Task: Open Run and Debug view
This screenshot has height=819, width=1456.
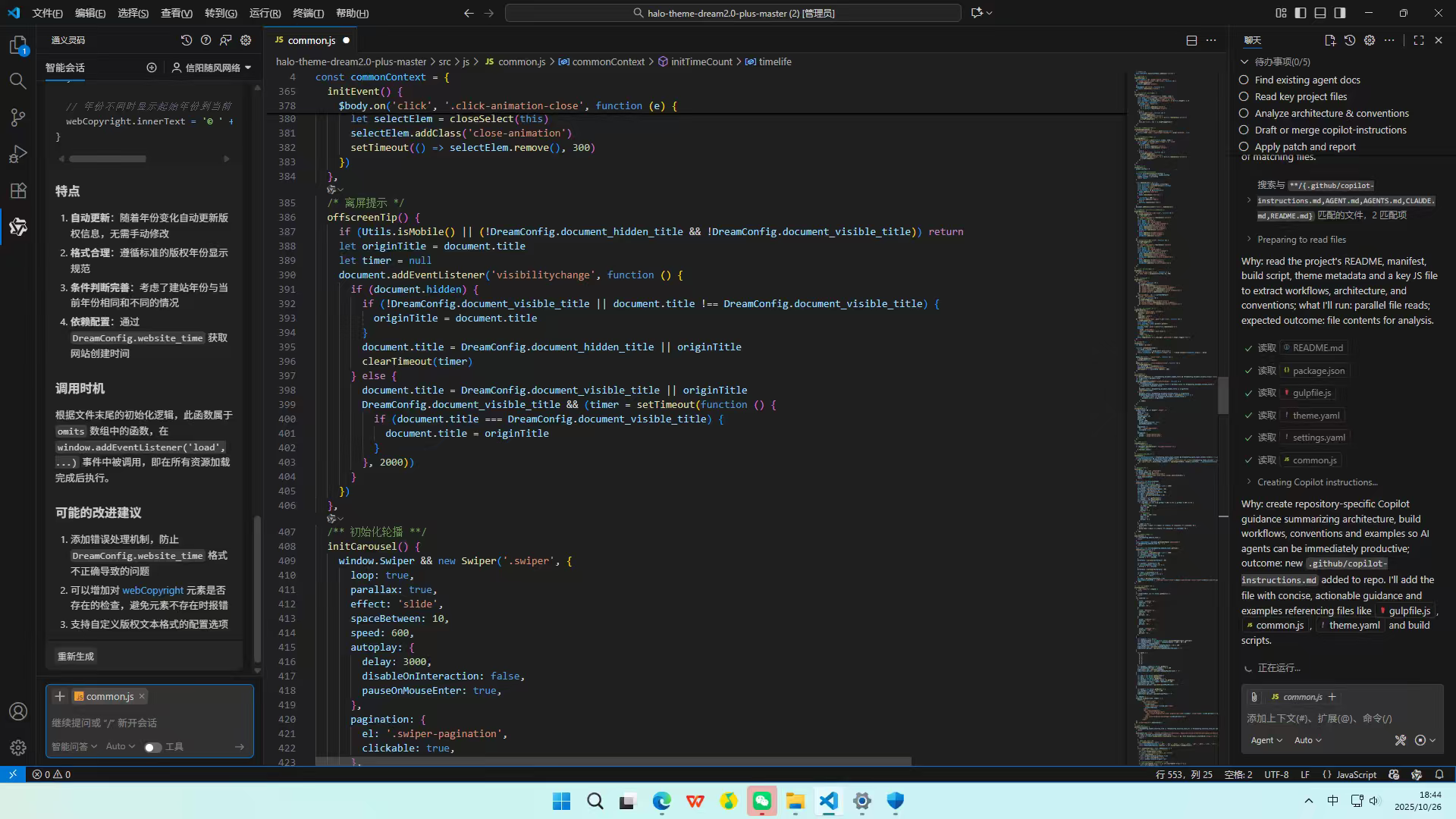Action: coord(18,154)
